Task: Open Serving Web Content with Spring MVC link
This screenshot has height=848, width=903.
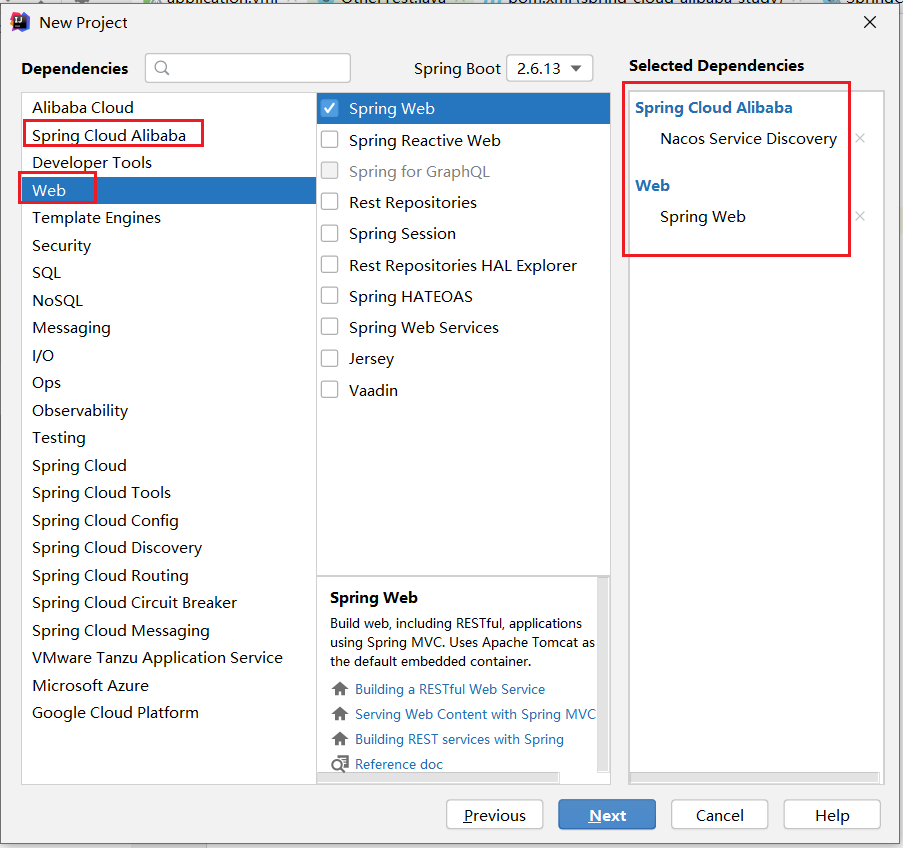Action: point(475,714)
